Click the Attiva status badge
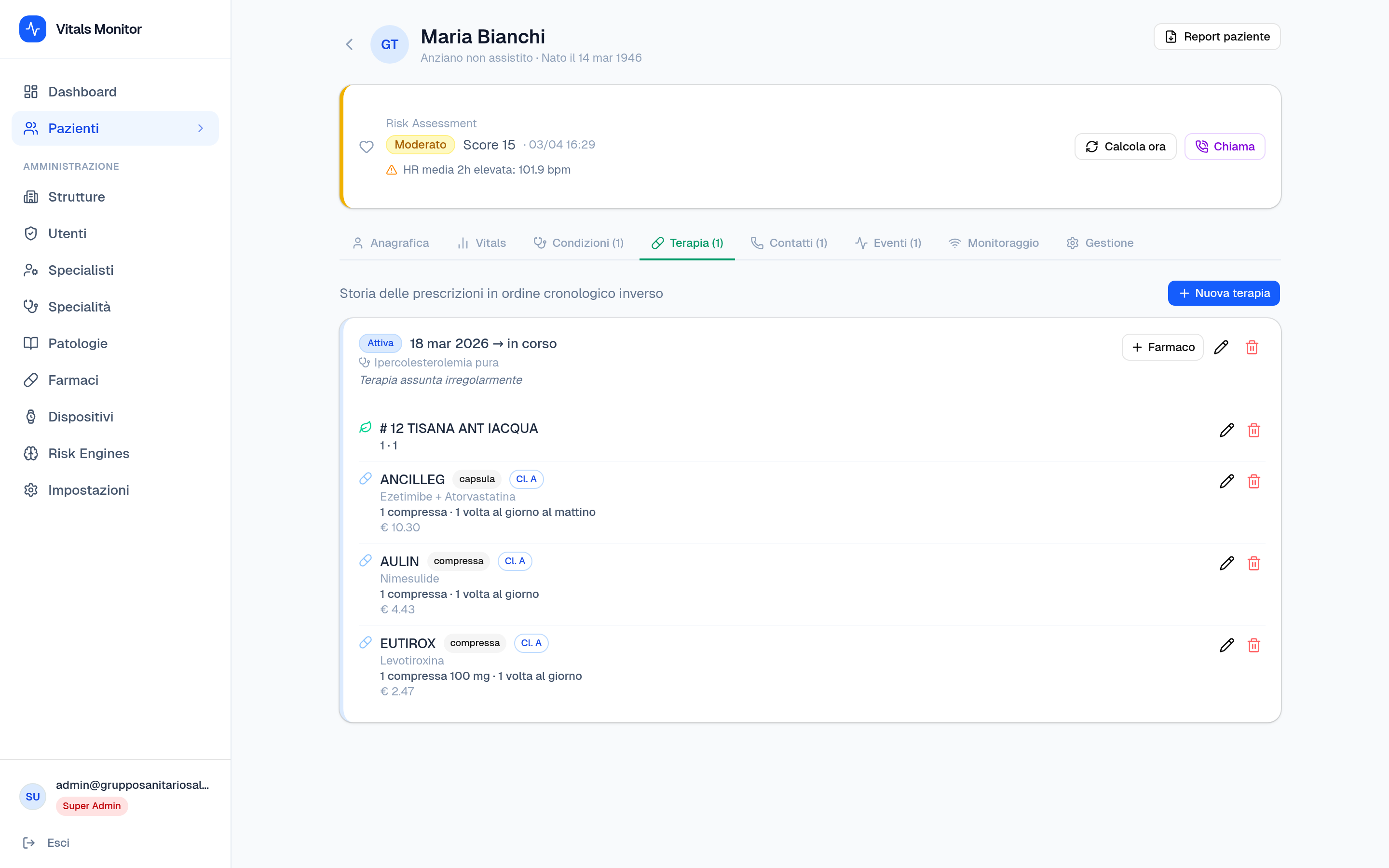Viewport: 1389px width, 868px height. click(380, 343)
